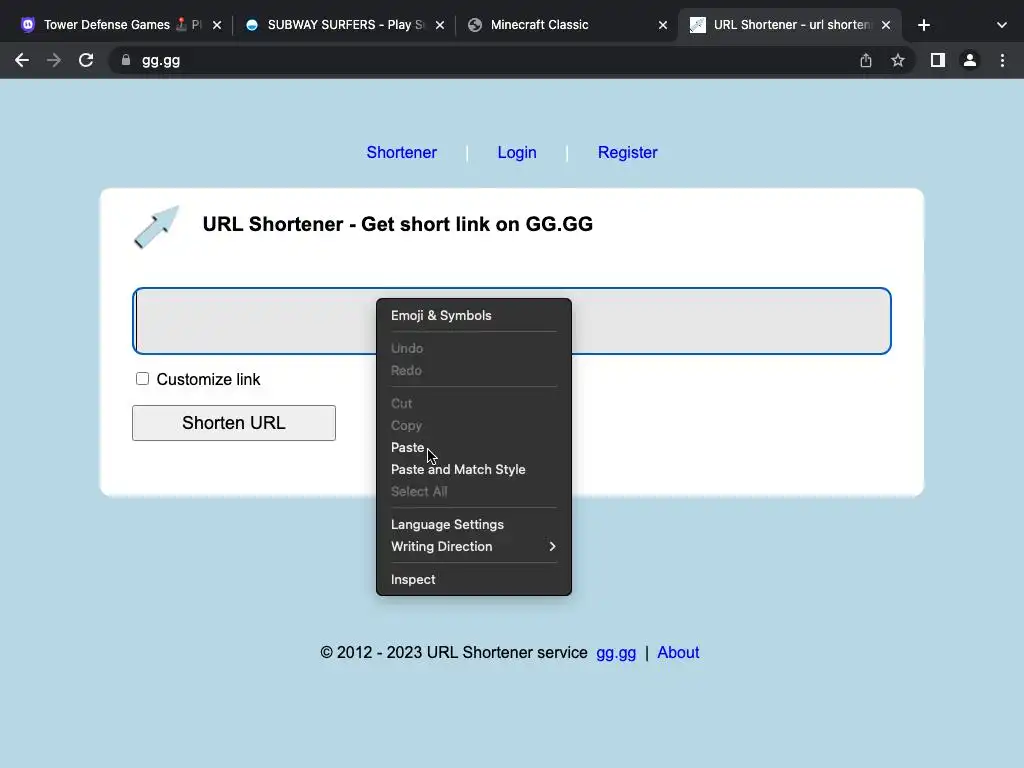This screenshot has width=1024, height=768.
Task: Select the URL Shortener tab
Action: coord(790,25)
